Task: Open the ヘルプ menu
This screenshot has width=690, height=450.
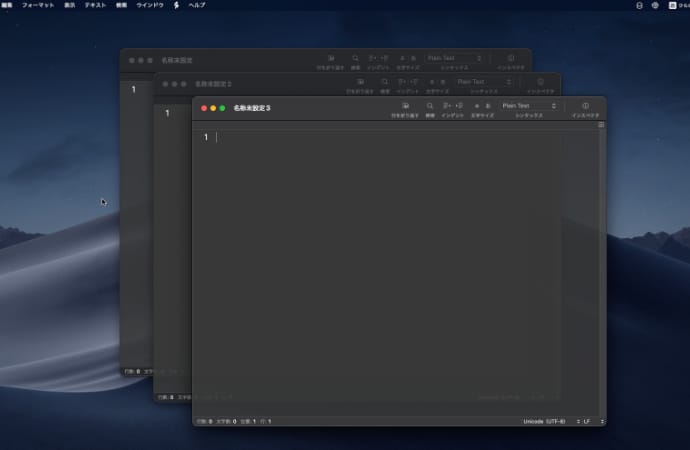Action: [197, 5]
